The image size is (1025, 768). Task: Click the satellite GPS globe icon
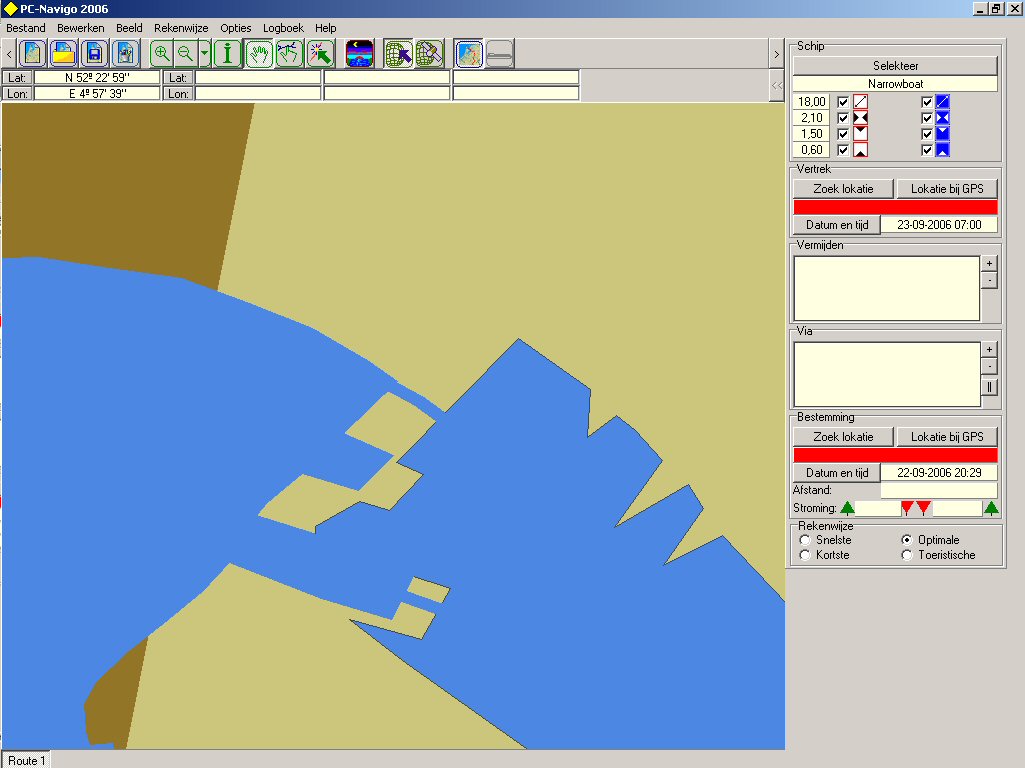coord(429,53)
